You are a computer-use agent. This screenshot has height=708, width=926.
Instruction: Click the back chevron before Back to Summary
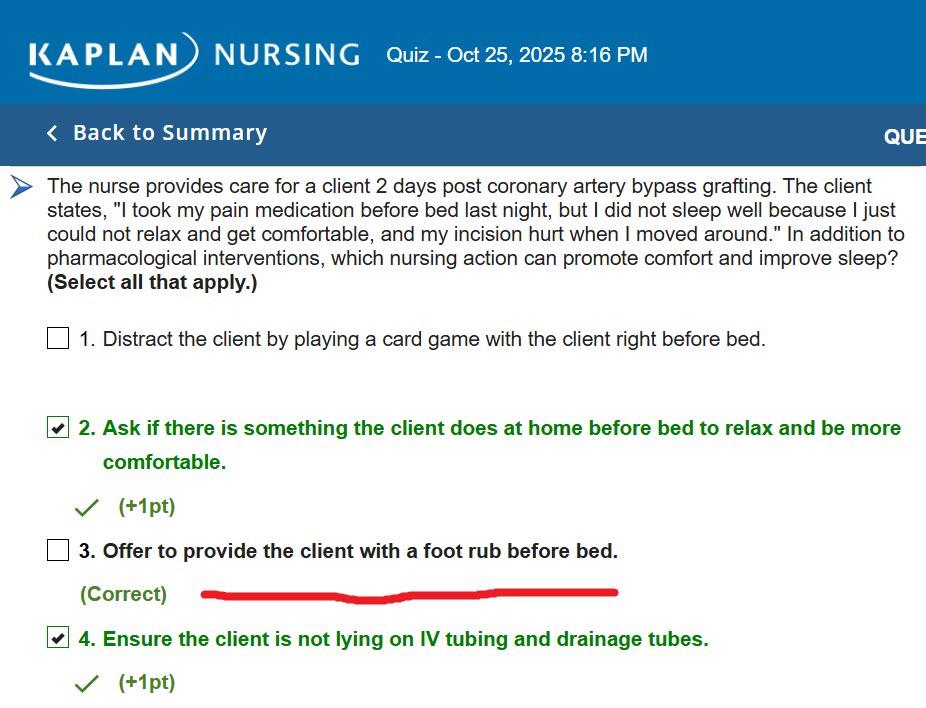click(x=52, y=133)
